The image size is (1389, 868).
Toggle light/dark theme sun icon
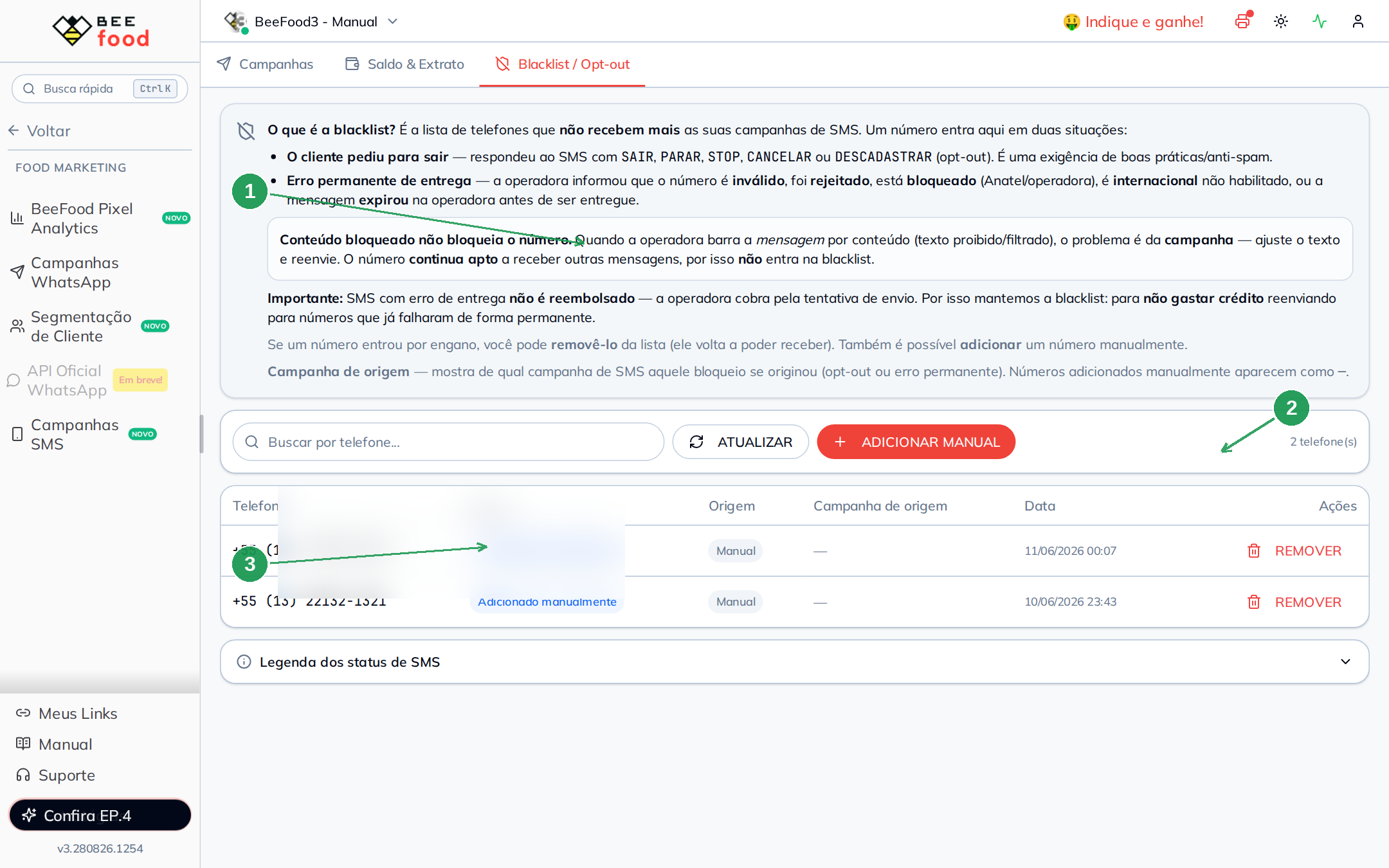tap(1281, 22)
